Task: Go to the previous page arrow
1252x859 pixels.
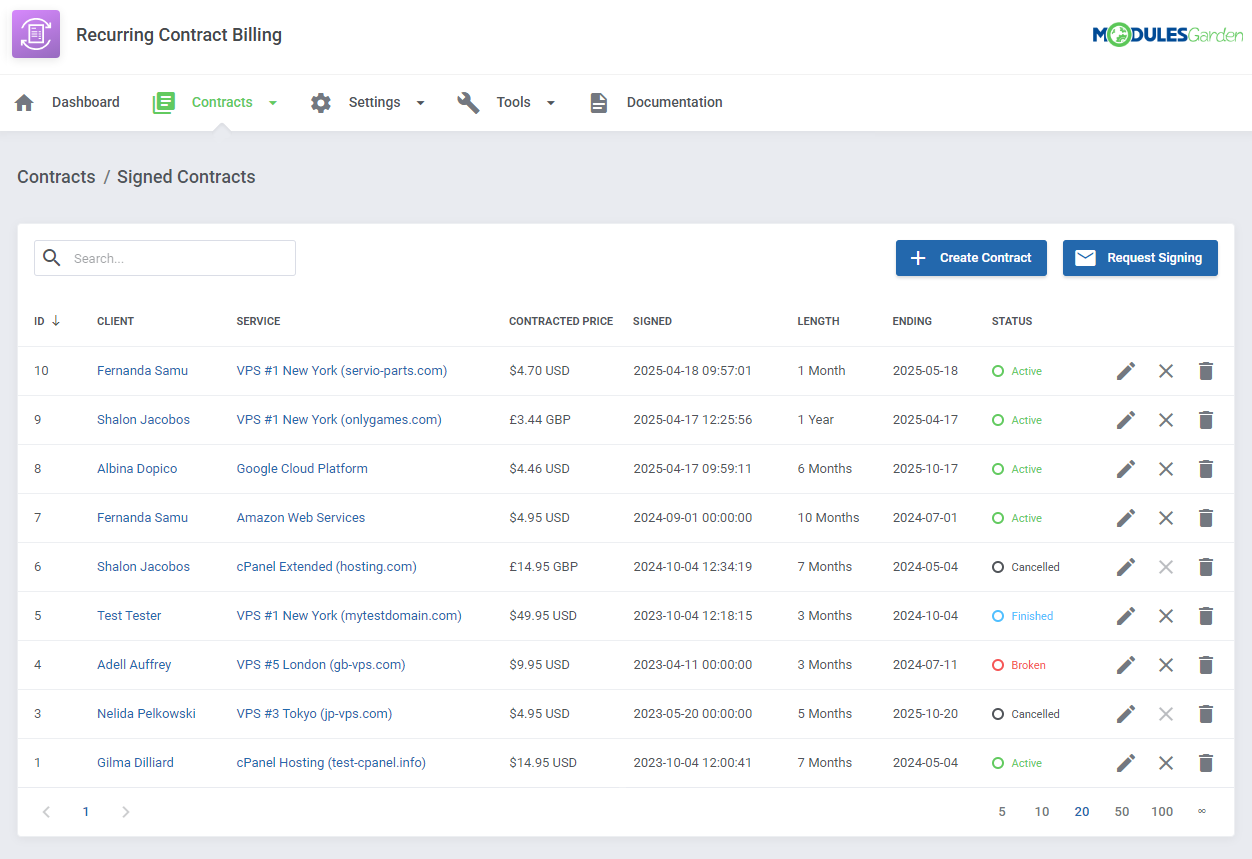Action: [46, 812]
